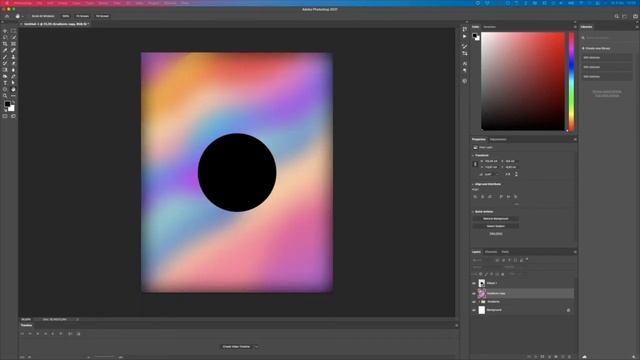Screen dimensions: 640x360
Task: Go to first frame in Timeline
Action: (22, 333)
